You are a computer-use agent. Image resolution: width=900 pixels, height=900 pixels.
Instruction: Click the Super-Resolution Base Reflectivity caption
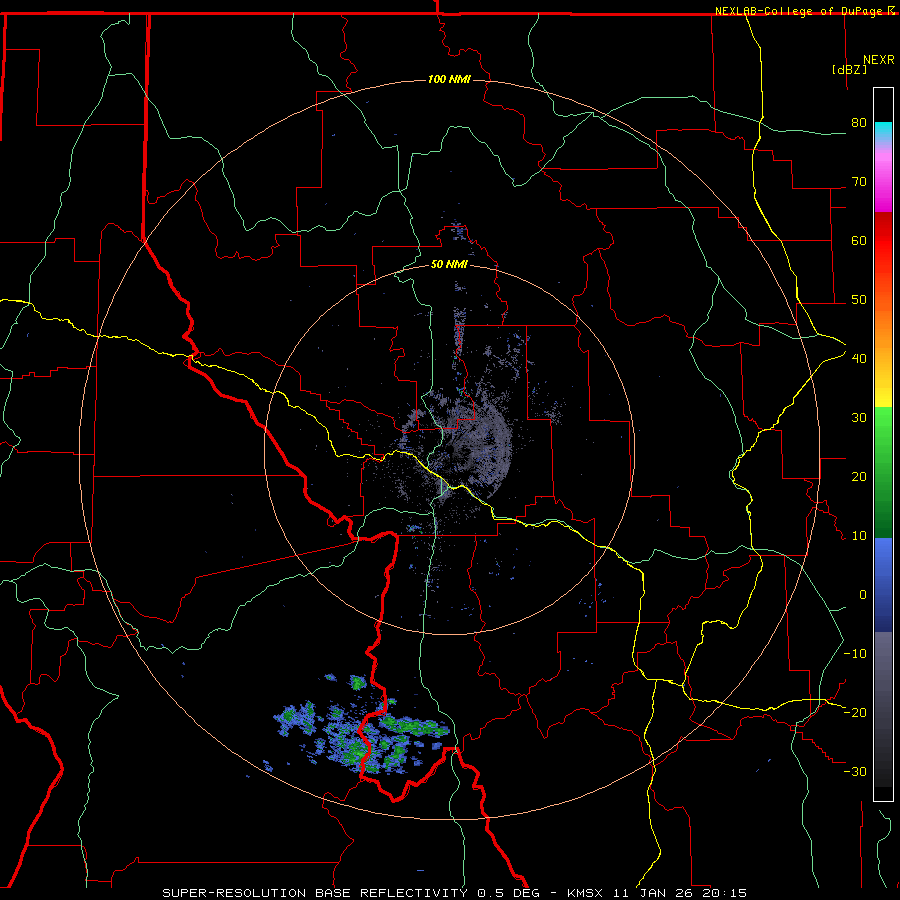pos(455,893)
